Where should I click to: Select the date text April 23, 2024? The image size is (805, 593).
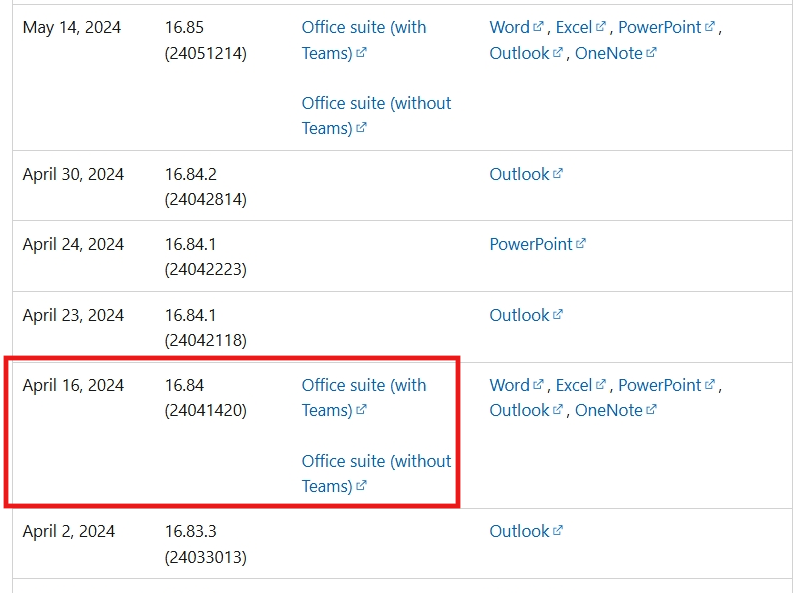(x=73, y=315)
